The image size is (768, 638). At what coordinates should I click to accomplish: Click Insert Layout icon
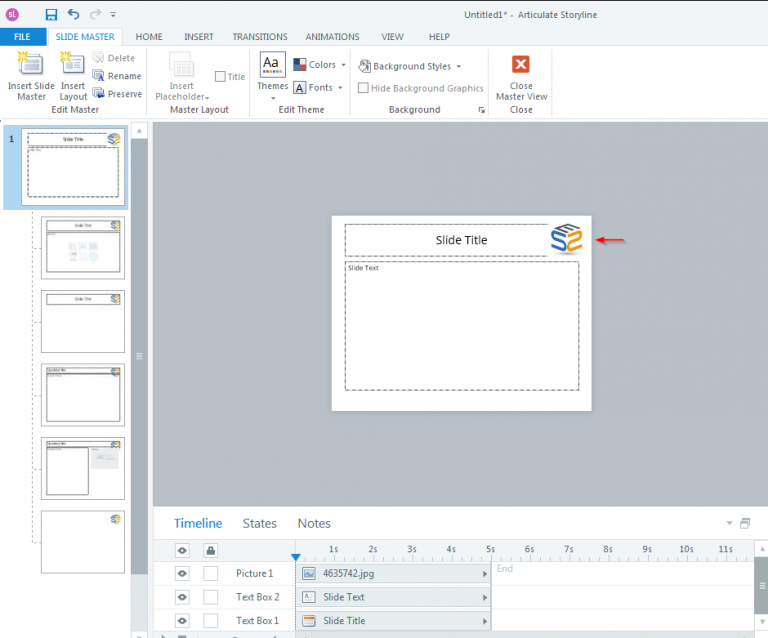(x=72, y=64)
